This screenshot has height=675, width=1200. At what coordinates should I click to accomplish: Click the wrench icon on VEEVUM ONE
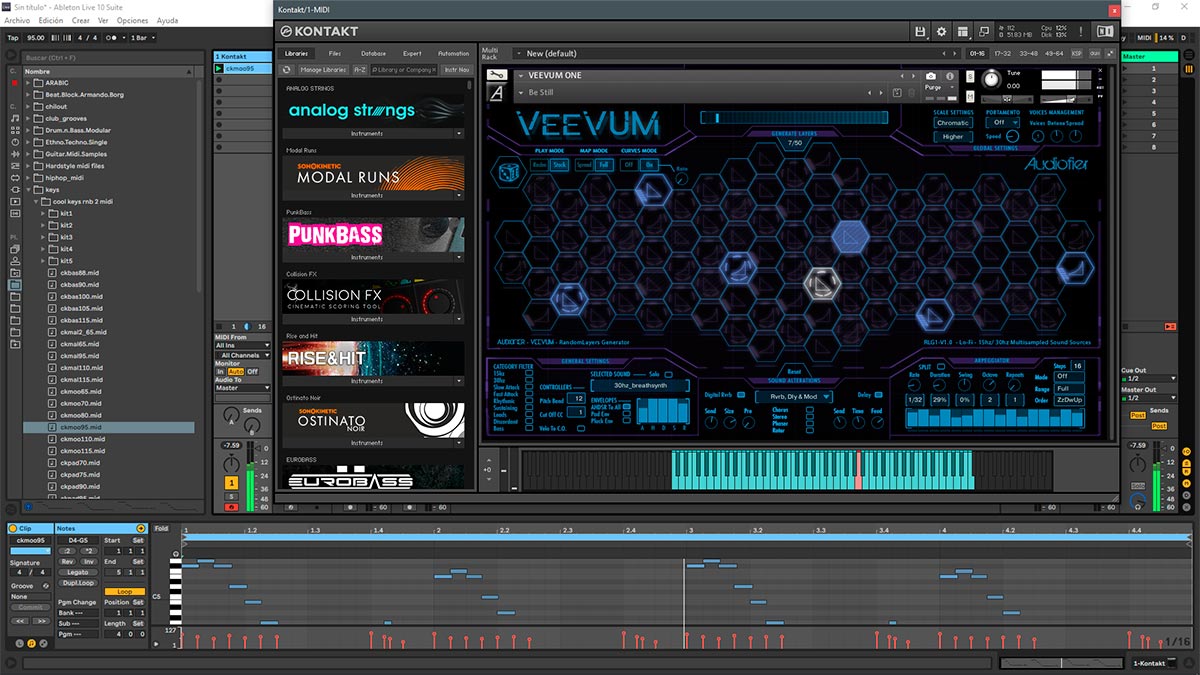[x=496, y=75]
